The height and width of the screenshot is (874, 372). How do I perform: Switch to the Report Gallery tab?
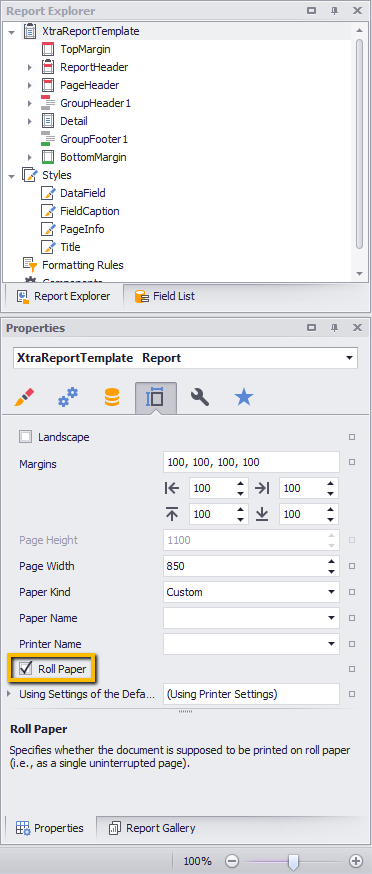pyautogui.click(x=152, y=828)
